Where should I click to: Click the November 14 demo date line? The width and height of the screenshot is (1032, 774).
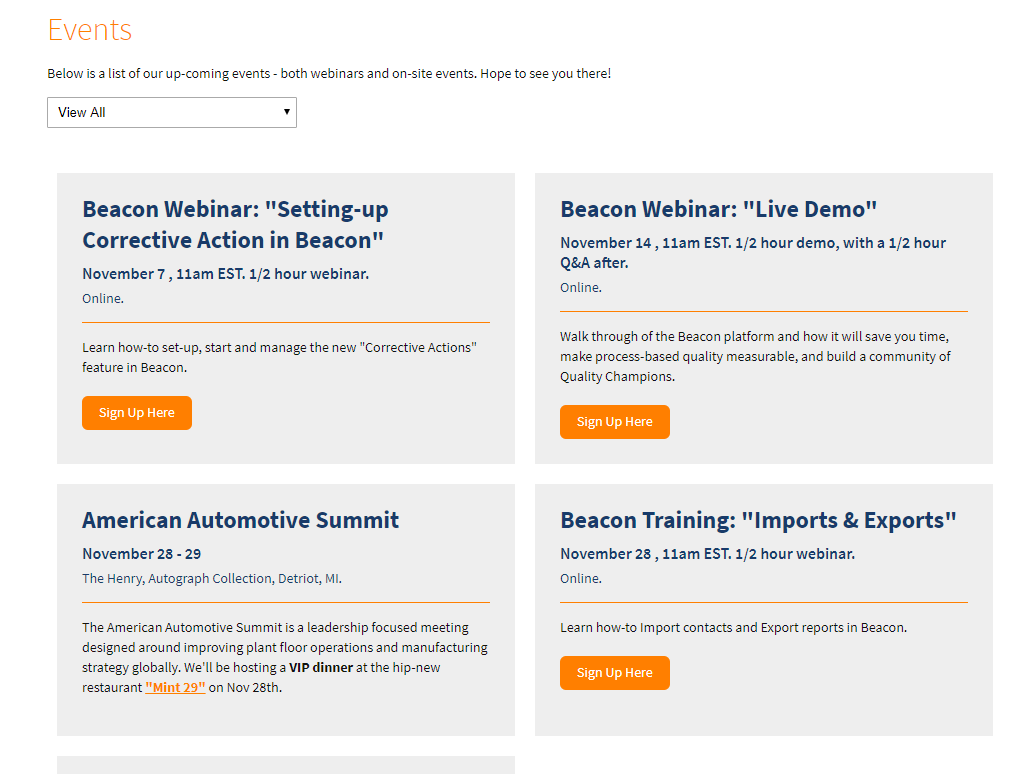coord(752,252)
